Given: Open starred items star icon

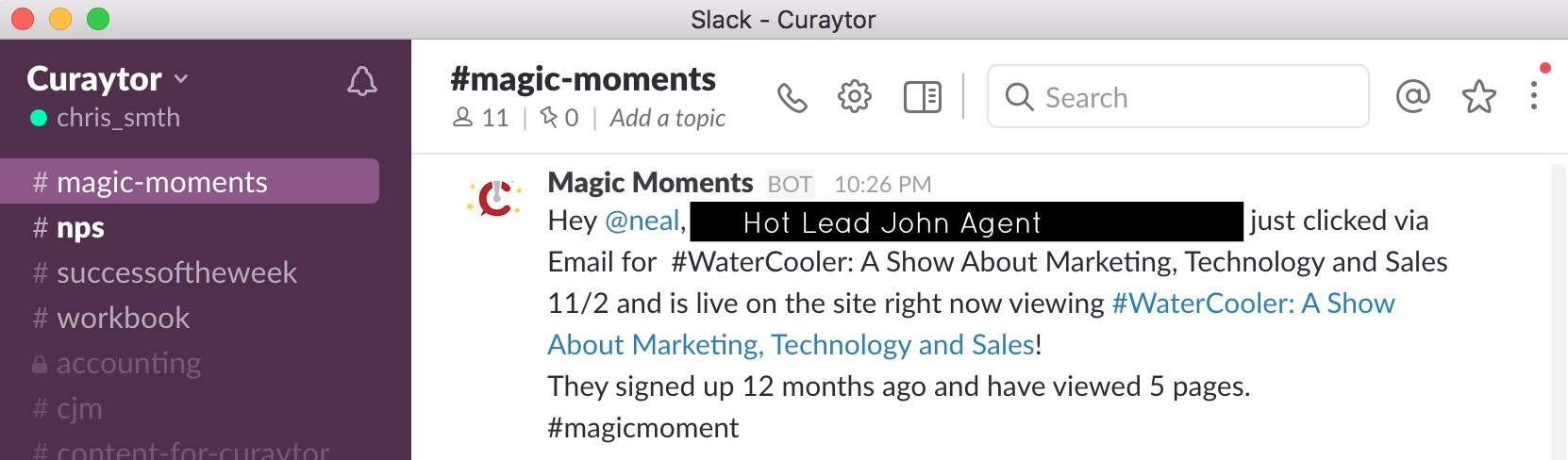Looking at the screenshot, I should [1478, 96].
